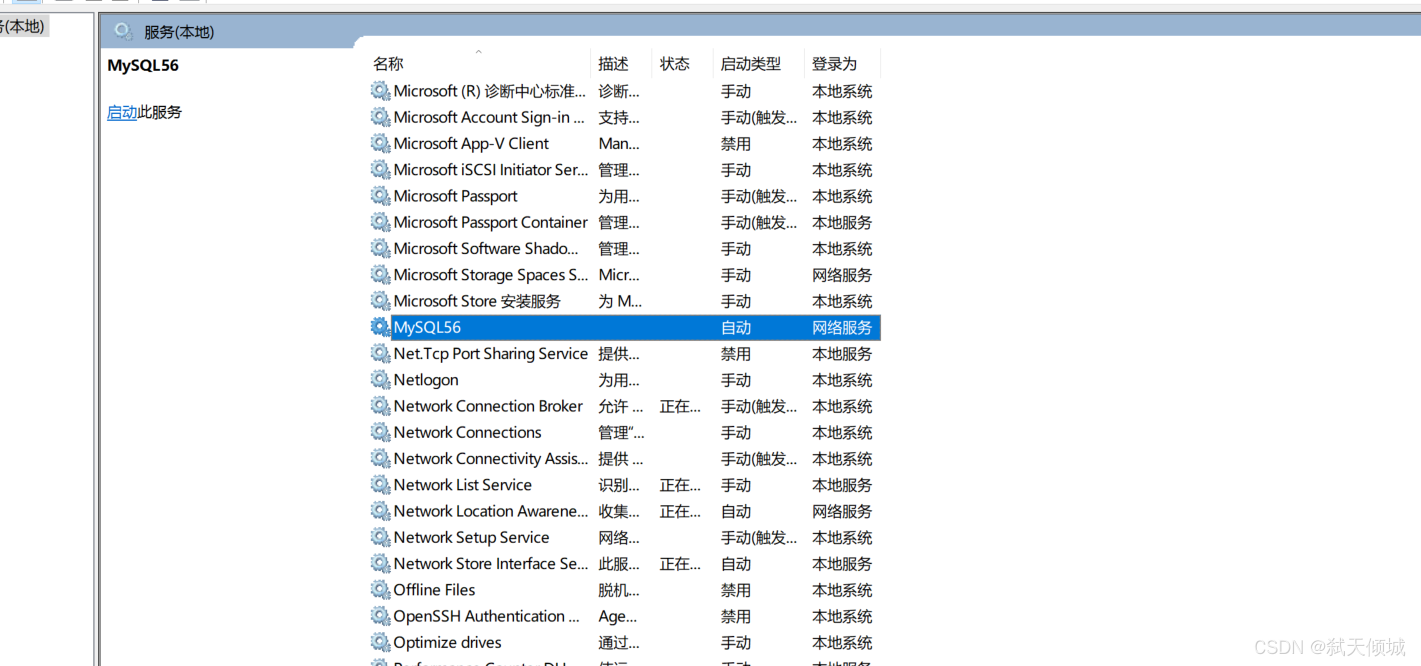This screenshot has height=666, width=1421.
Task: Click the MySQL56 heading in details pane
Action: point(143,66)
